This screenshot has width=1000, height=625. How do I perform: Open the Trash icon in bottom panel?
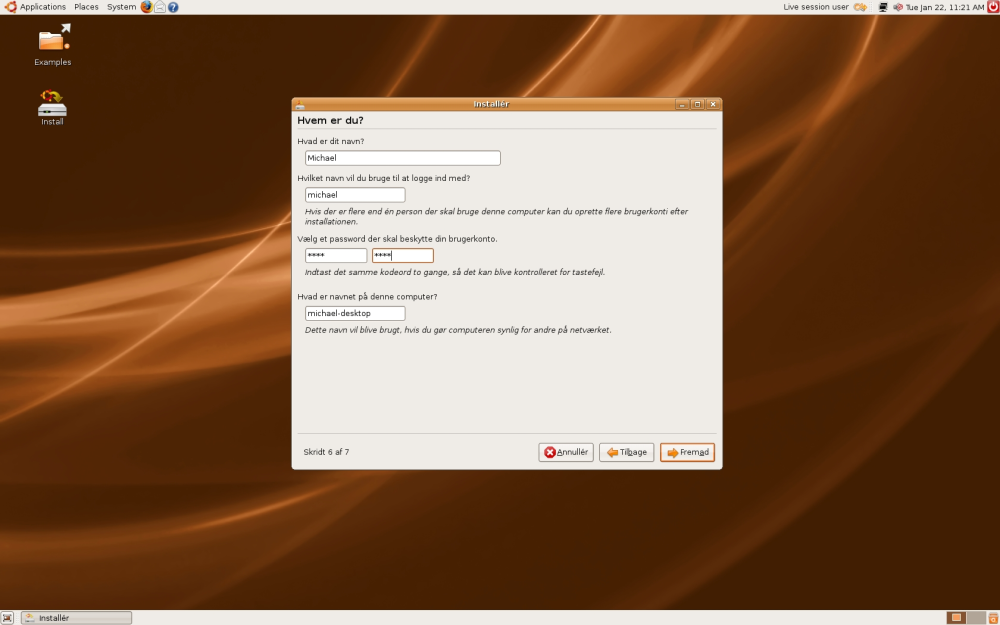[x=993, y=618]
